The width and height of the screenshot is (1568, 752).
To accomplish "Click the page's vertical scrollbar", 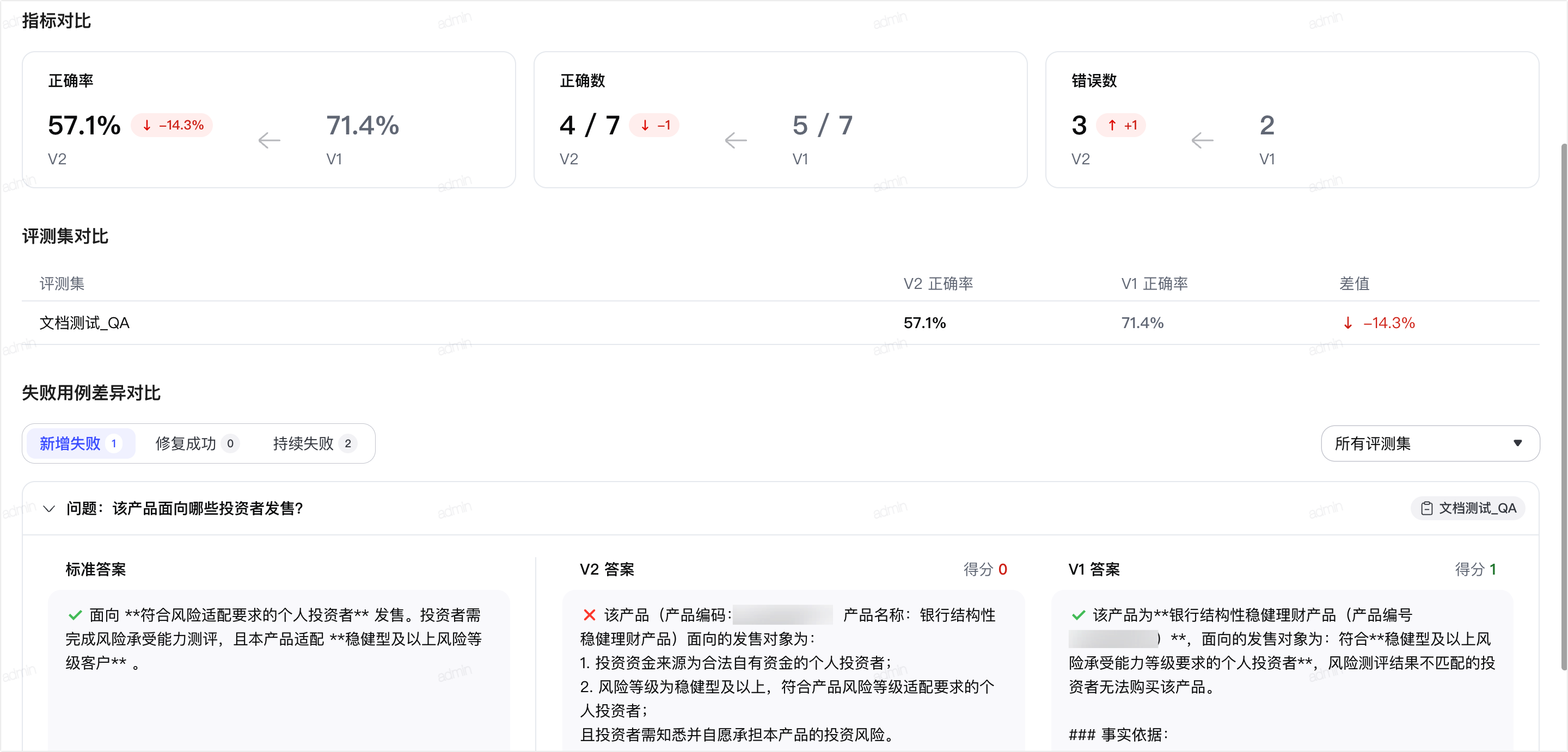I will pos(1563,406).
